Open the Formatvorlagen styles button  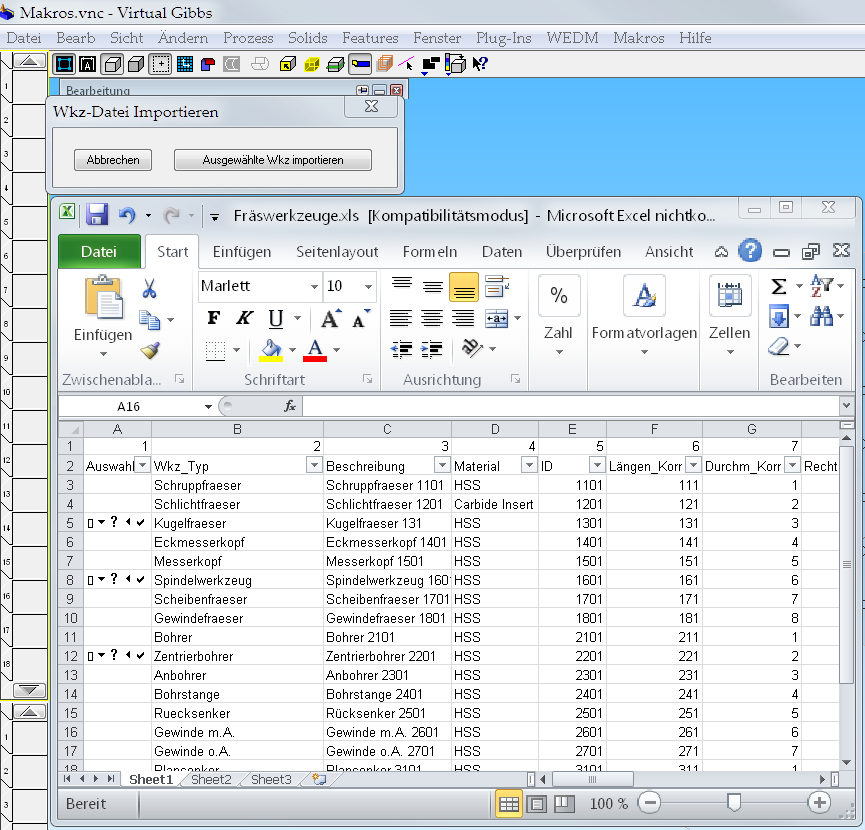click(644, 317)
